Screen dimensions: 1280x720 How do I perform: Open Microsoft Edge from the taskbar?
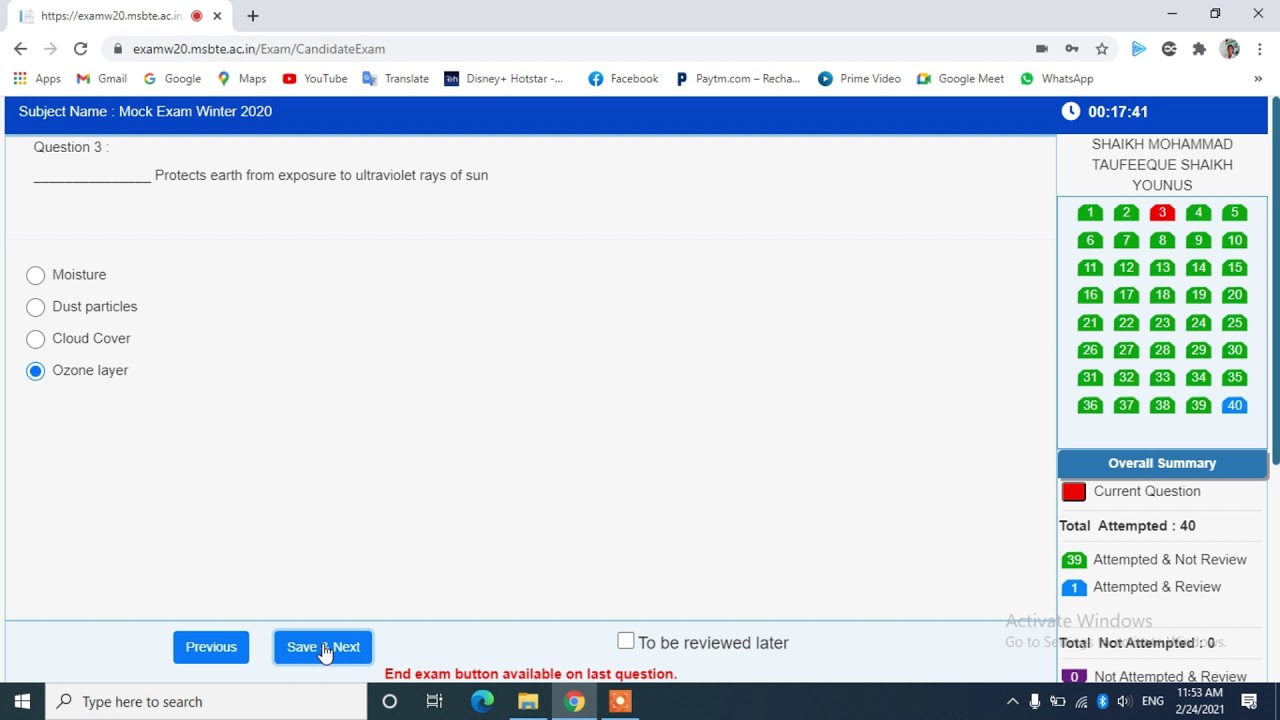tap(482, 701)
